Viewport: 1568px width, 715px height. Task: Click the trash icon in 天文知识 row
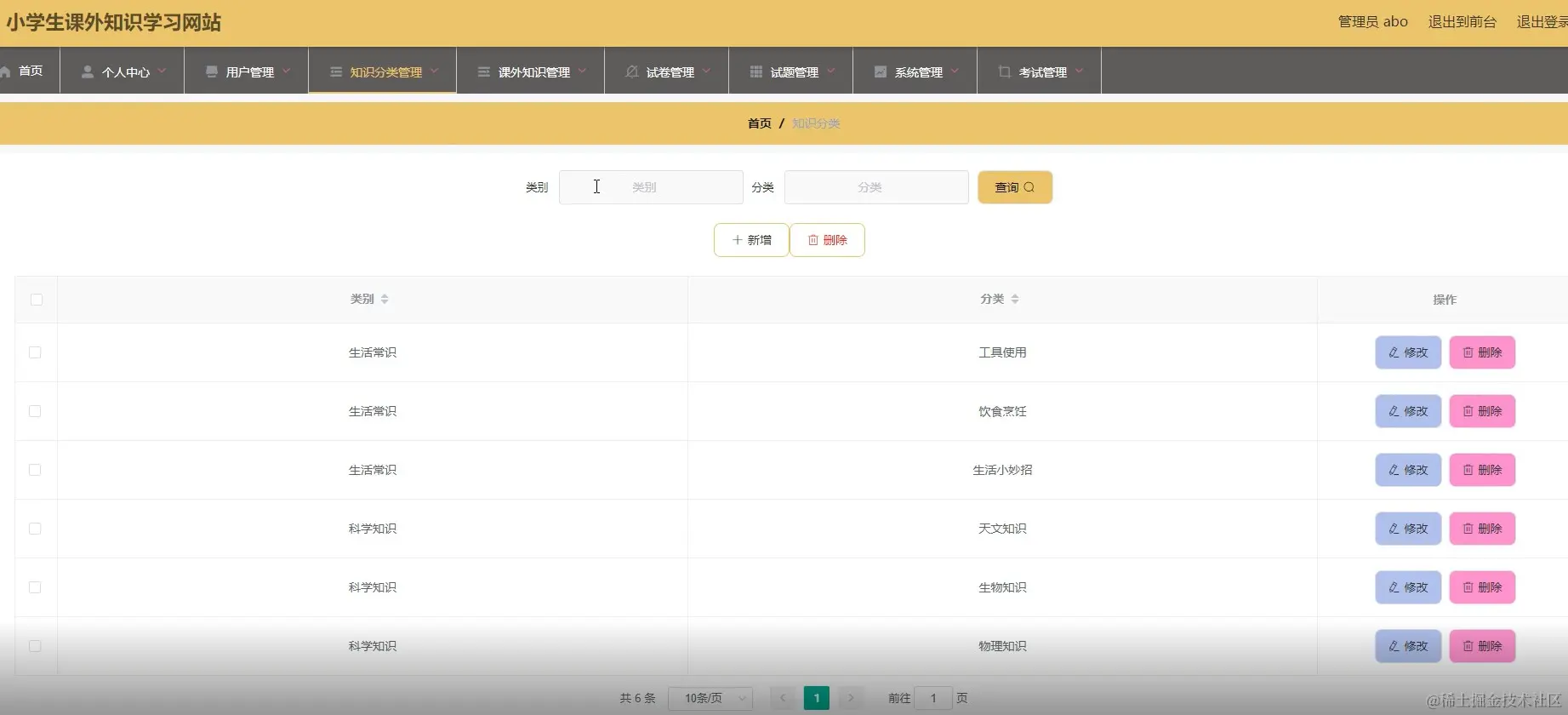tap(1468, 529)
